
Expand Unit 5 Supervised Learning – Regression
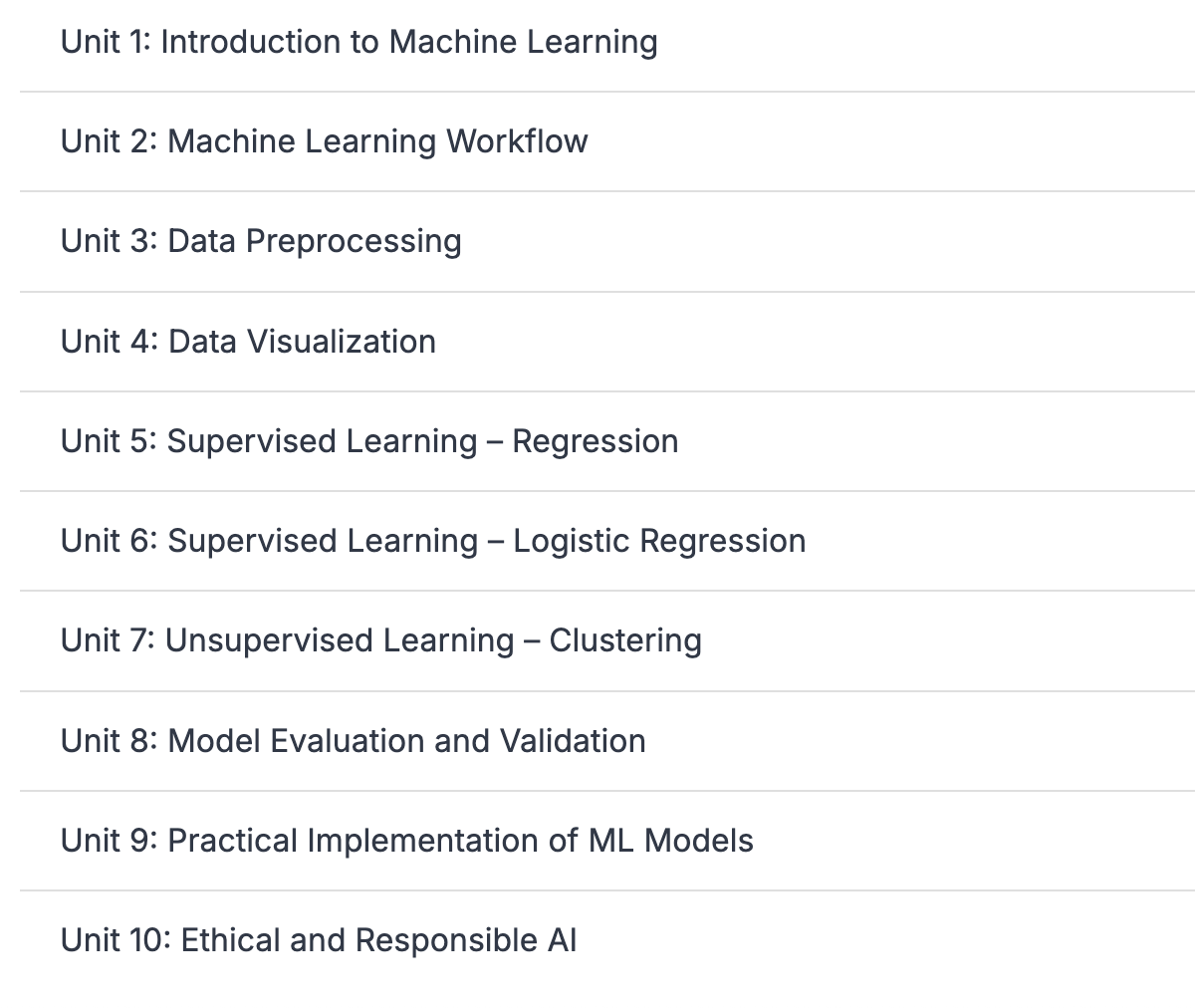click(x=368, y=441)
